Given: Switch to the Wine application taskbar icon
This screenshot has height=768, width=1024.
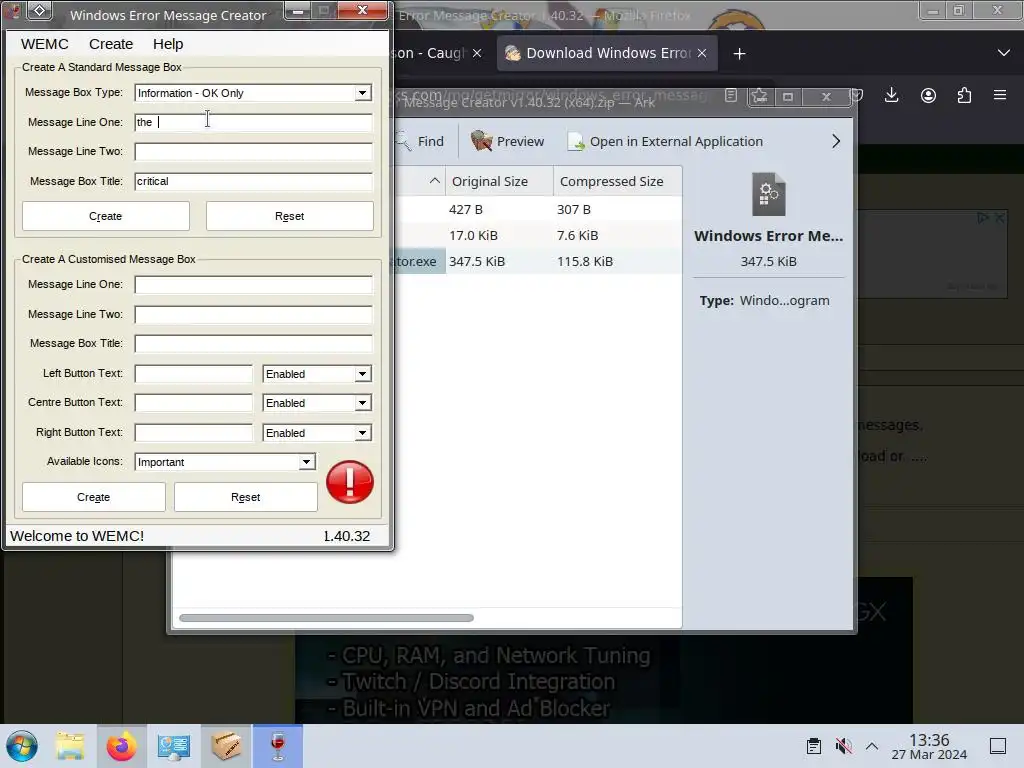Looking at the screenshot, I should point(278,746).
